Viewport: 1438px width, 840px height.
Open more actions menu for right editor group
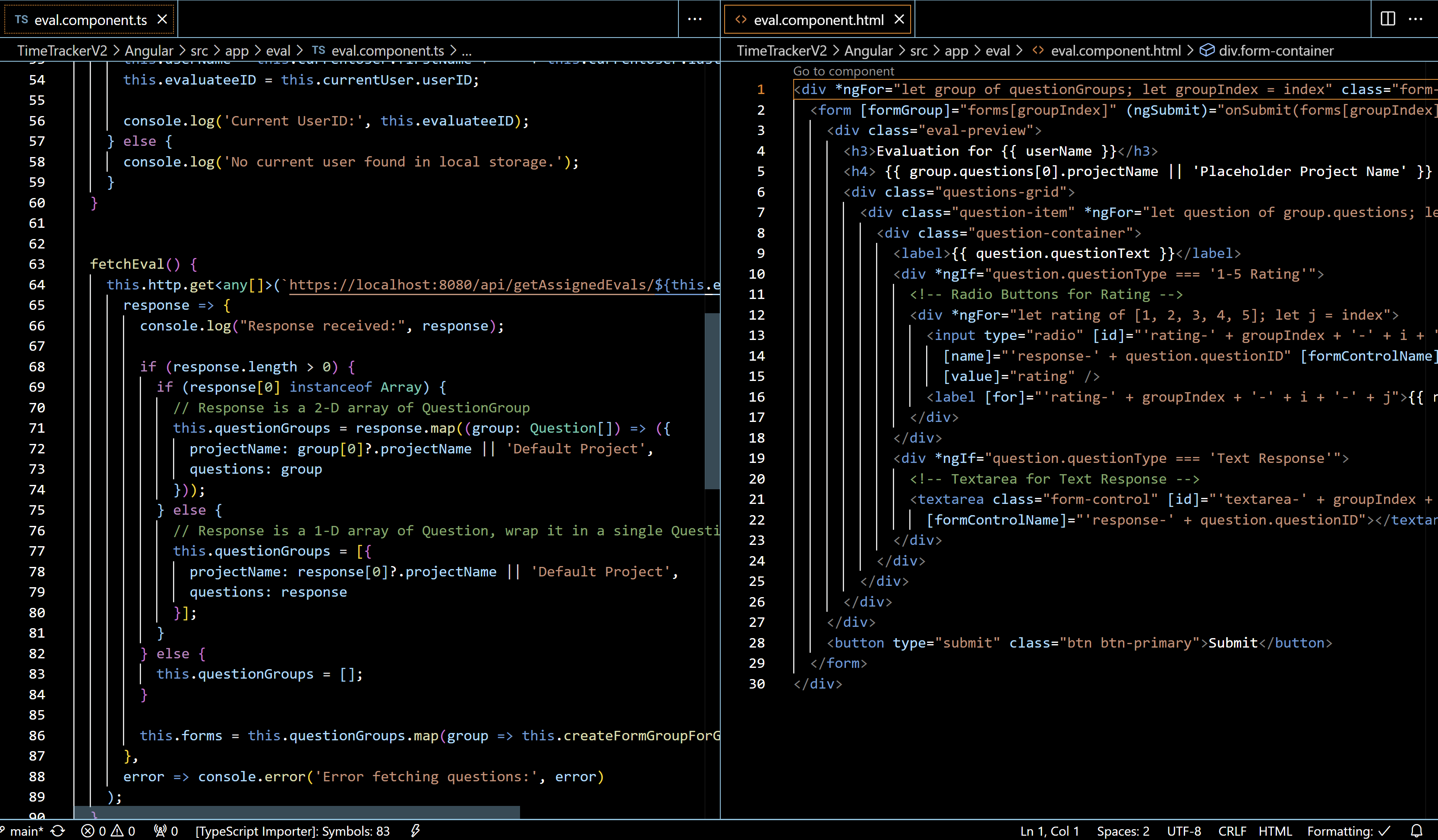click(x=1416, y=19)
